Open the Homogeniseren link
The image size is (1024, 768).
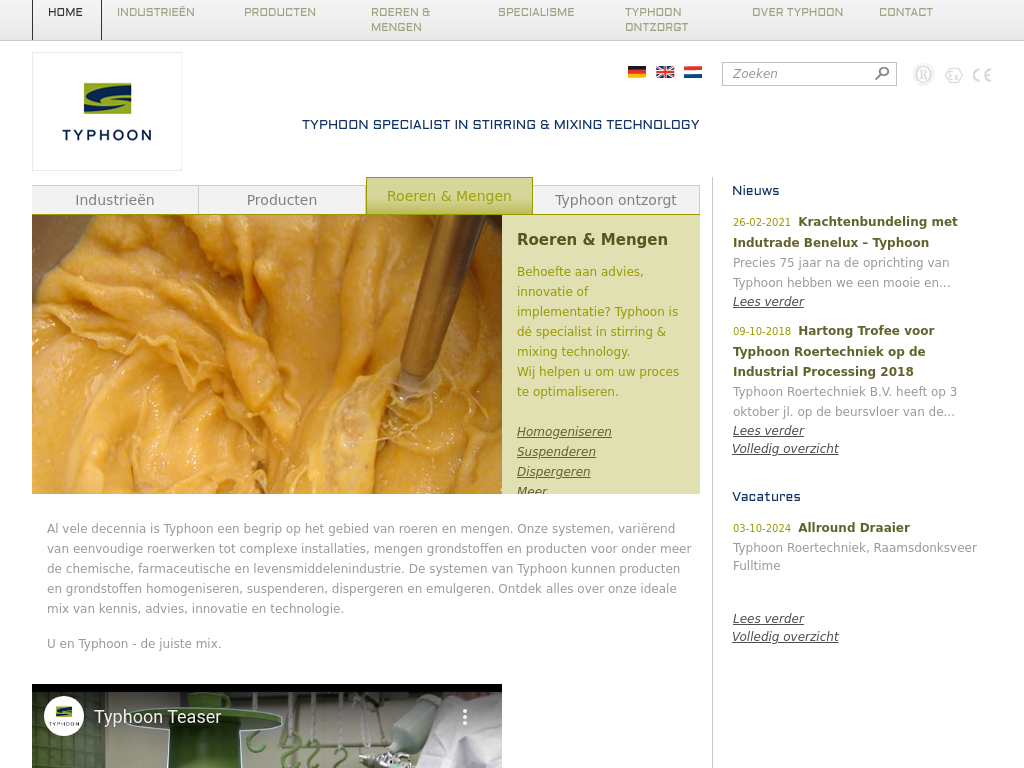click(x=564, y=432)
